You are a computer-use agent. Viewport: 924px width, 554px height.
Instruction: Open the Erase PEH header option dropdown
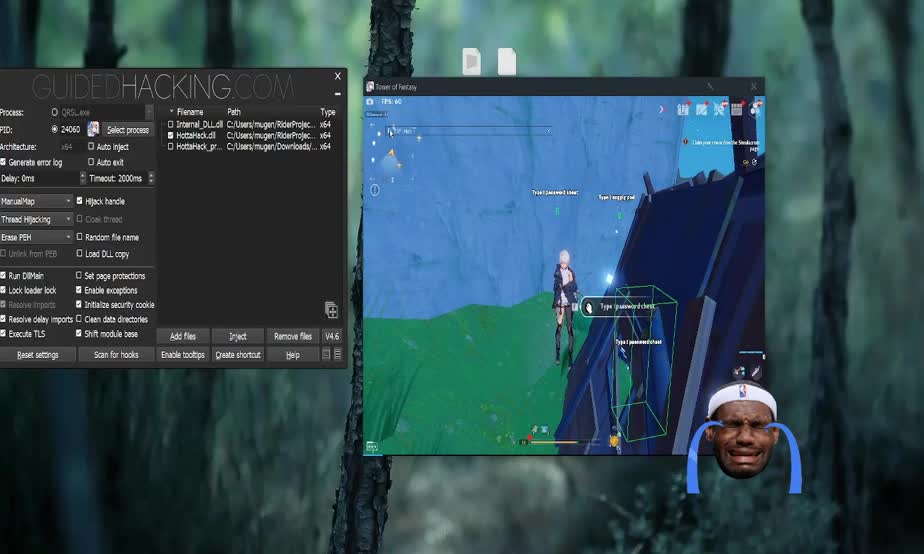tap(37, 237)
